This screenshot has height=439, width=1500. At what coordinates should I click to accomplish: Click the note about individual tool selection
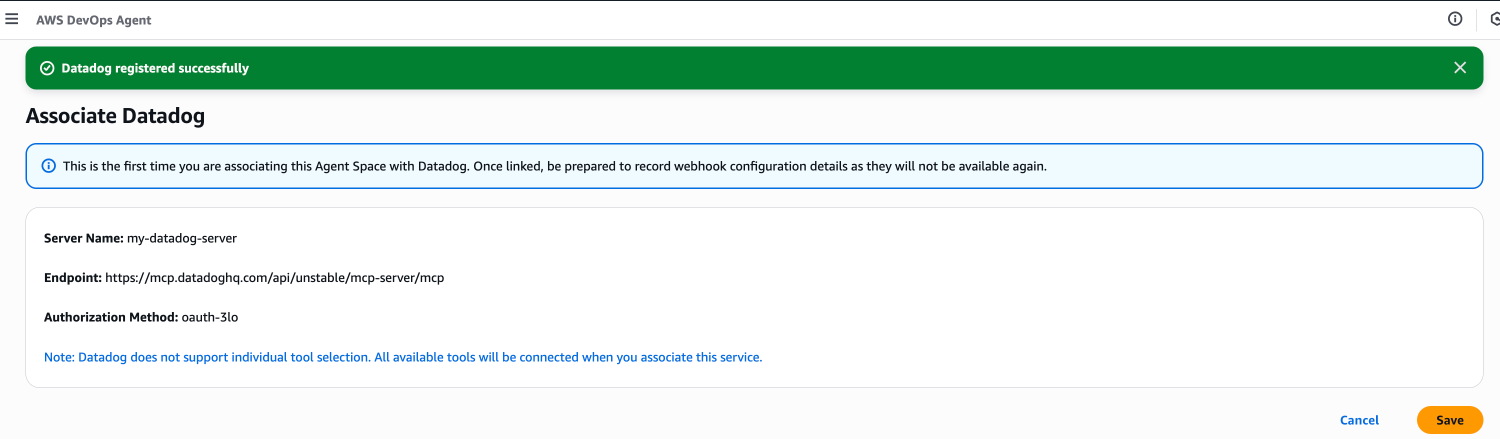coord(403,357)
